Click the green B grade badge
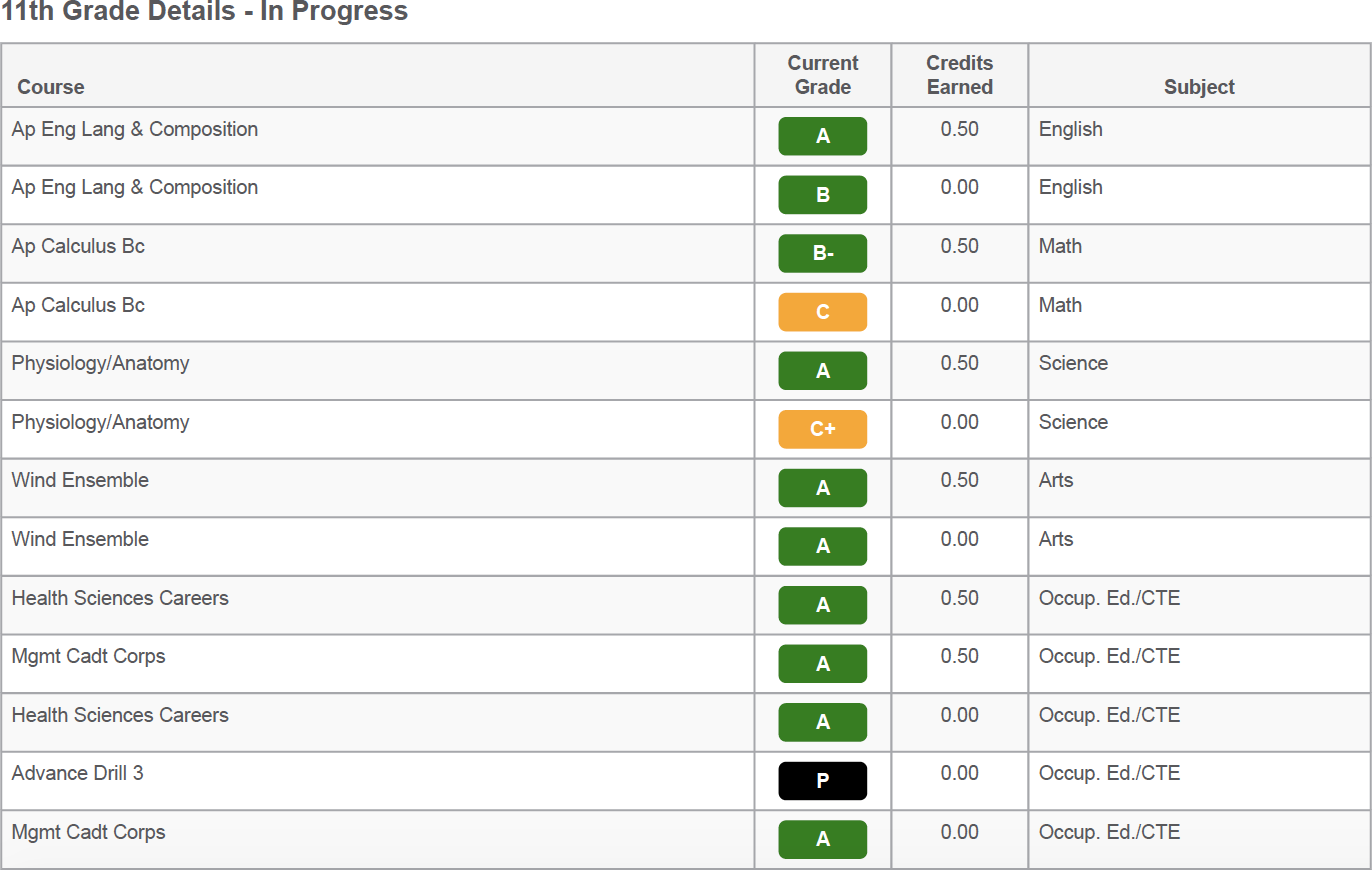 tap(822, 195)
